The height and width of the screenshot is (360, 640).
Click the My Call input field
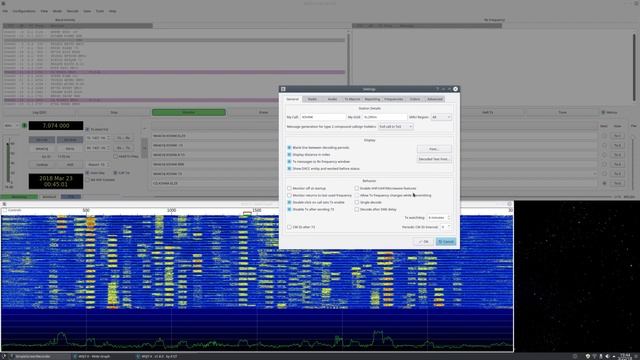[x=323, y=117]
